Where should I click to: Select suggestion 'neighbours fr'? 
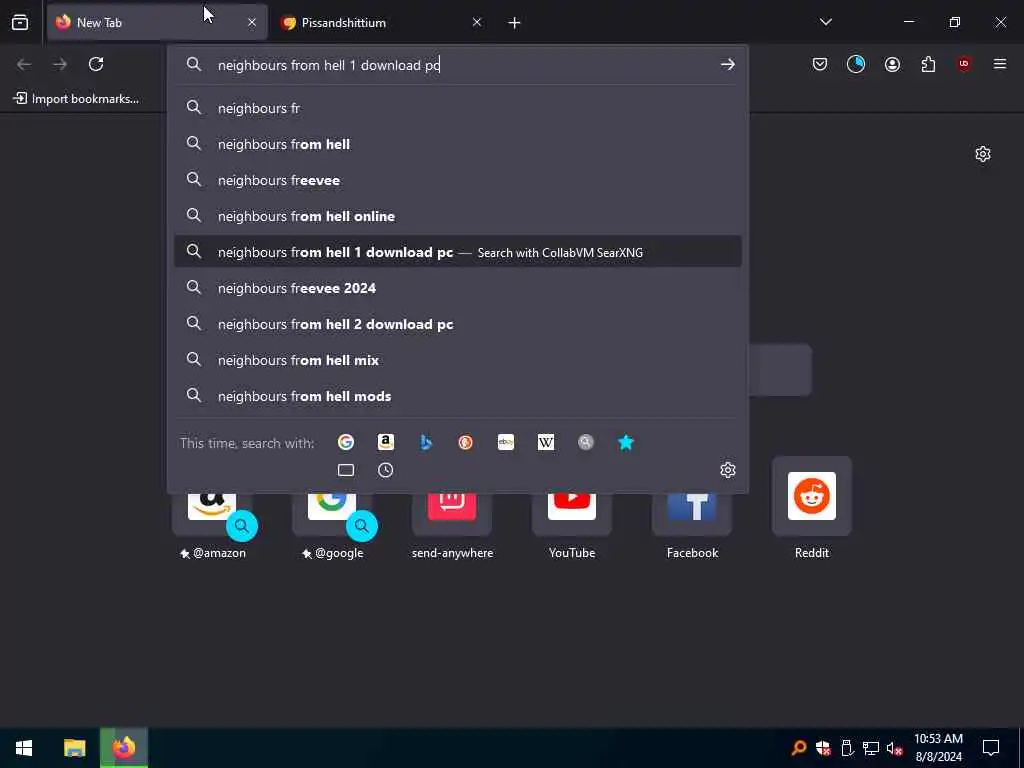458,108
